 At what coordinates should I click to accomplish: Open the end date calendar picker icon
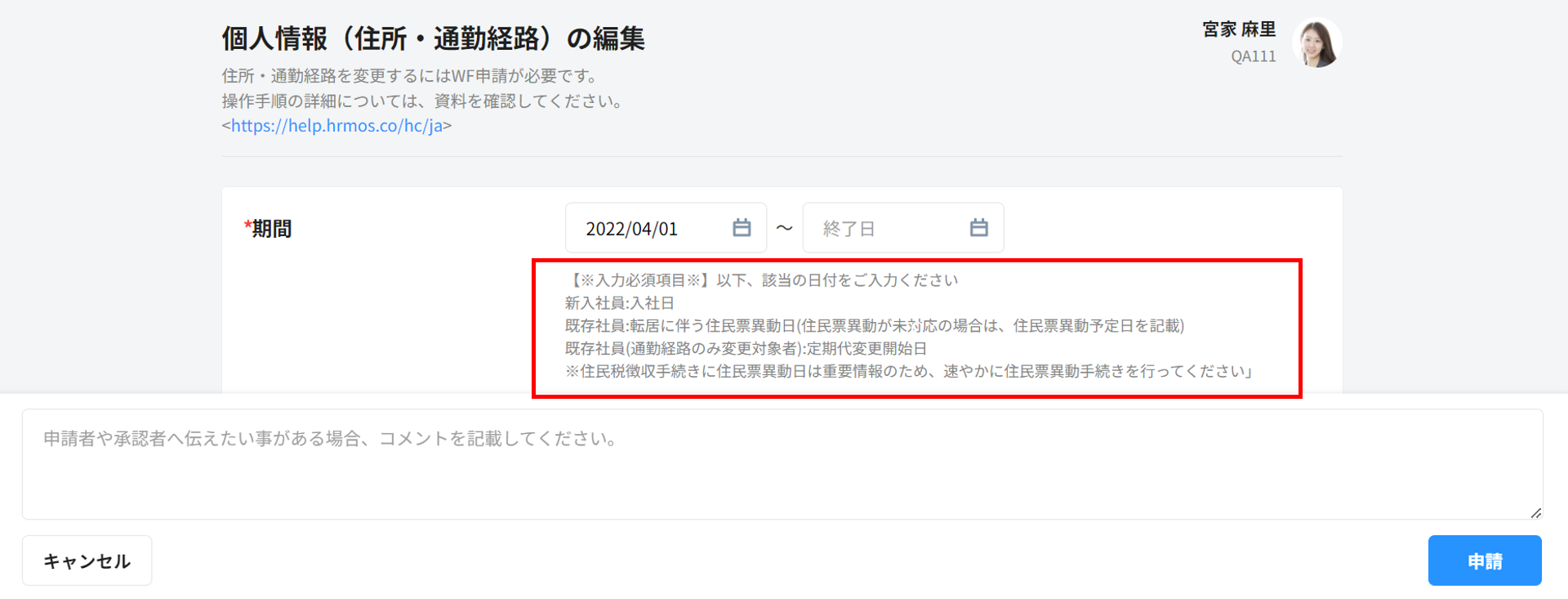(x=978, y=228)
